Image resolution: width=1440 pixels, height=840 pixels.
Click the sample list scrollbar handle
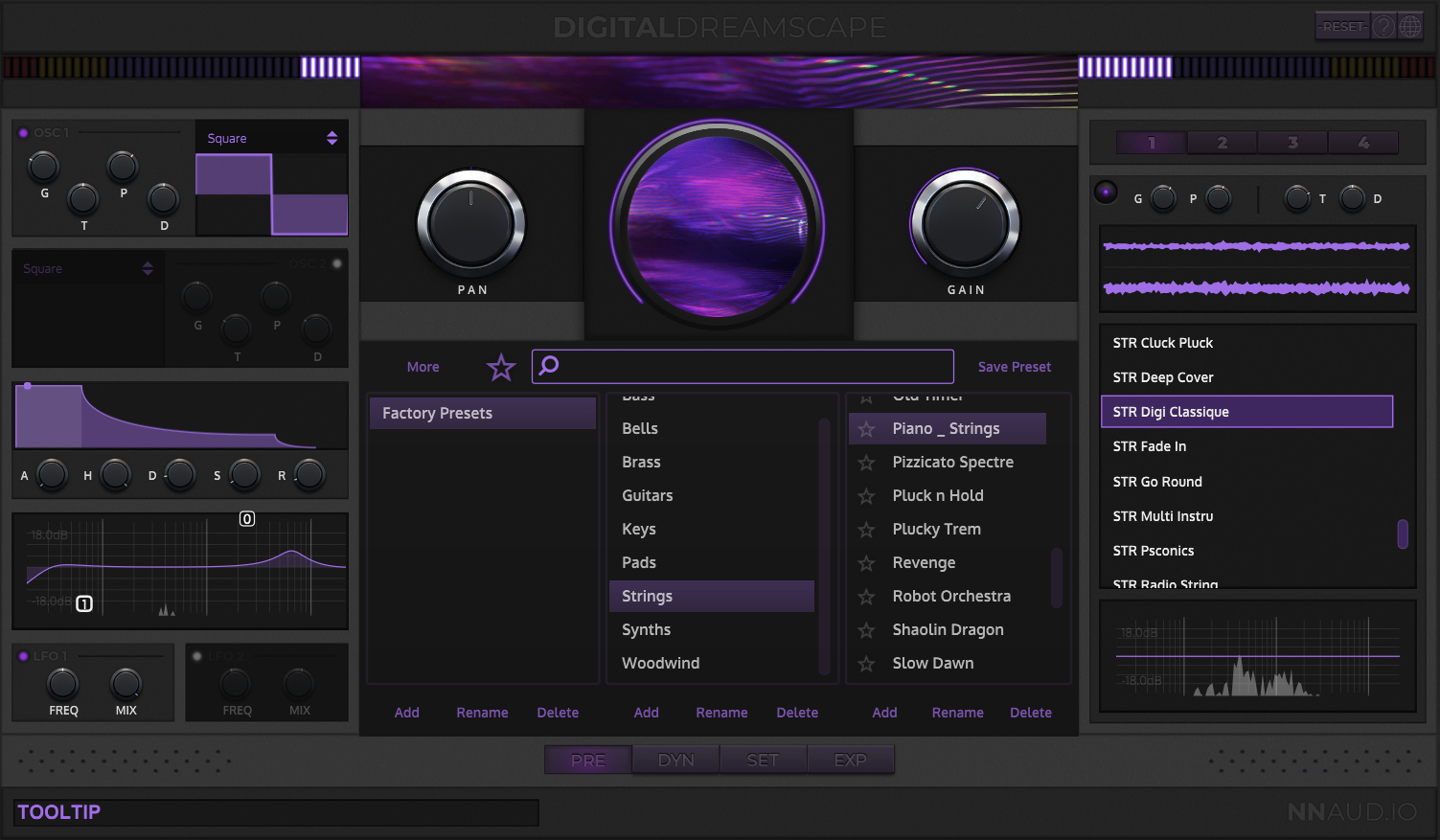(x=1403, y=534)
